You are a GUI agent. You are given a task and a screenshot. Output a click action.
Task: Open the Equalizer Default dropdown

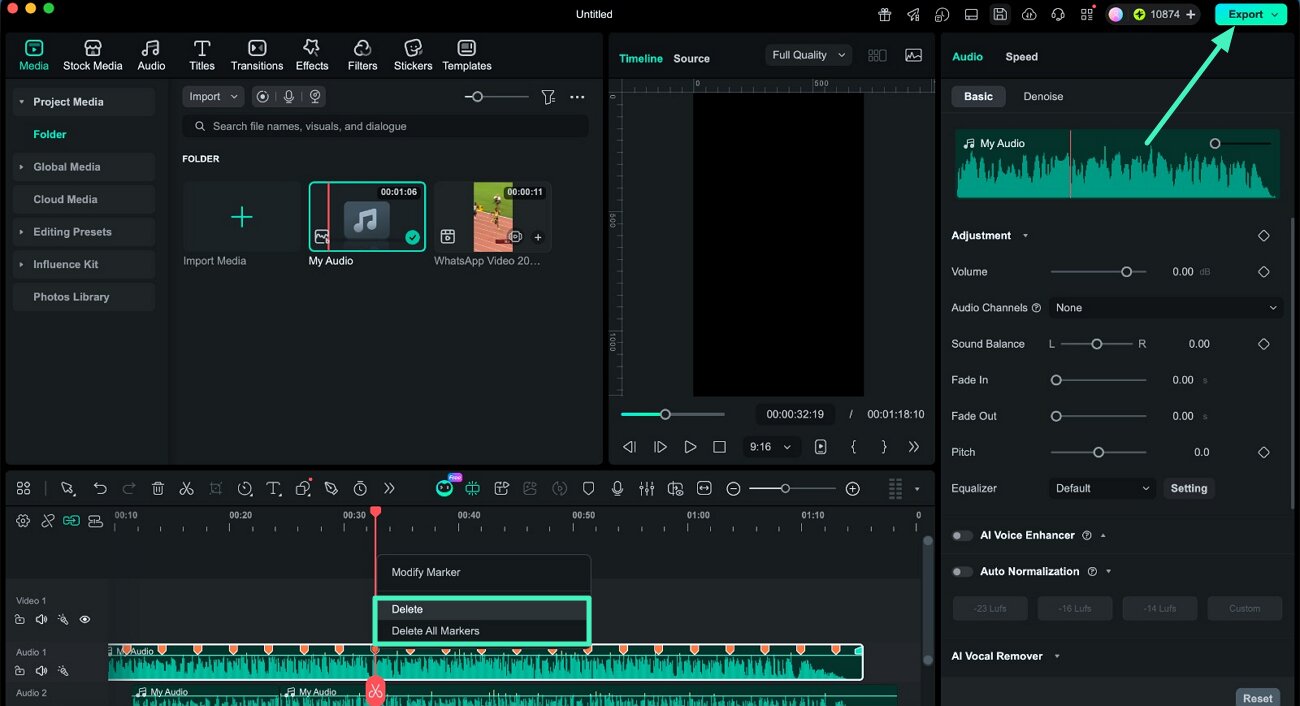[x=1103, y=488]
